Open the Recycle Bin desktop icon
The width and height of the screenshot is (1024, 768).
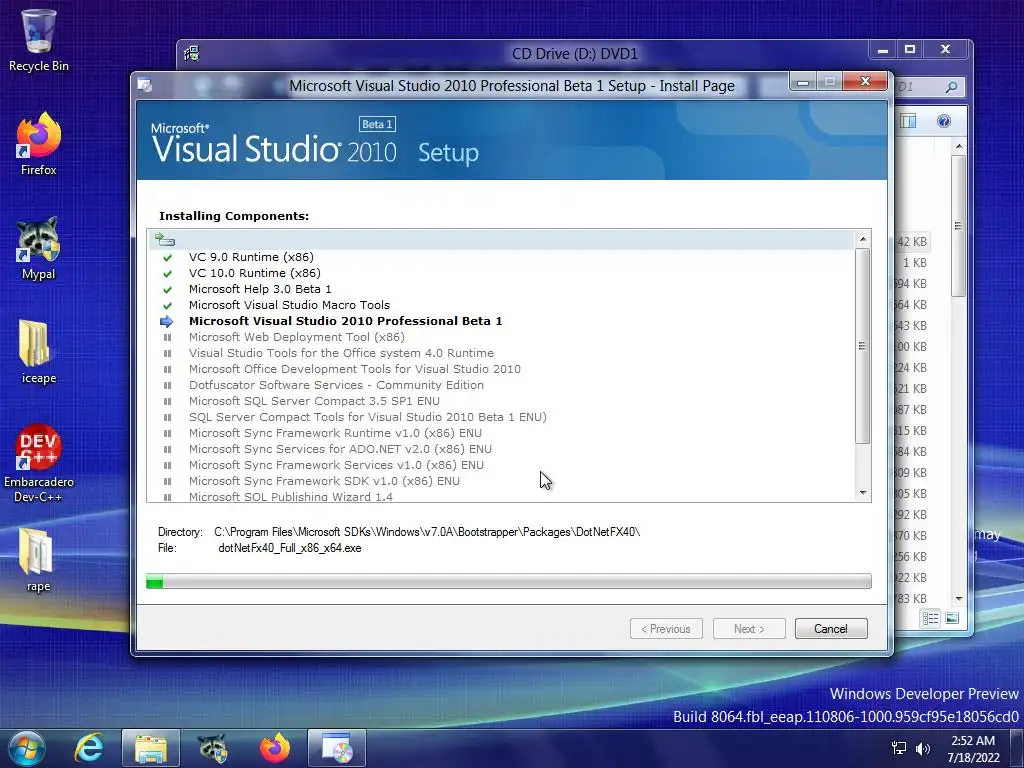coord(39,40)
